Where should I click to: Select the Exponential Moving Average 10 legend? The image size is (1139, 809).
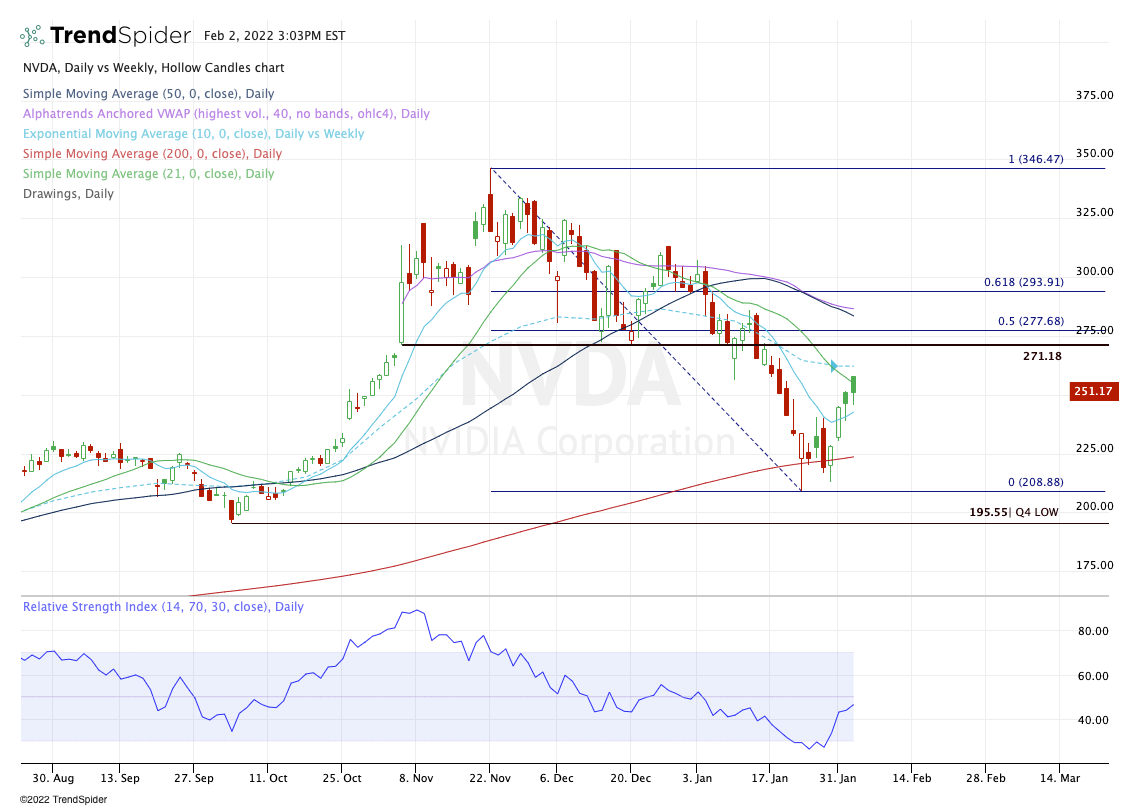(193, 134)
